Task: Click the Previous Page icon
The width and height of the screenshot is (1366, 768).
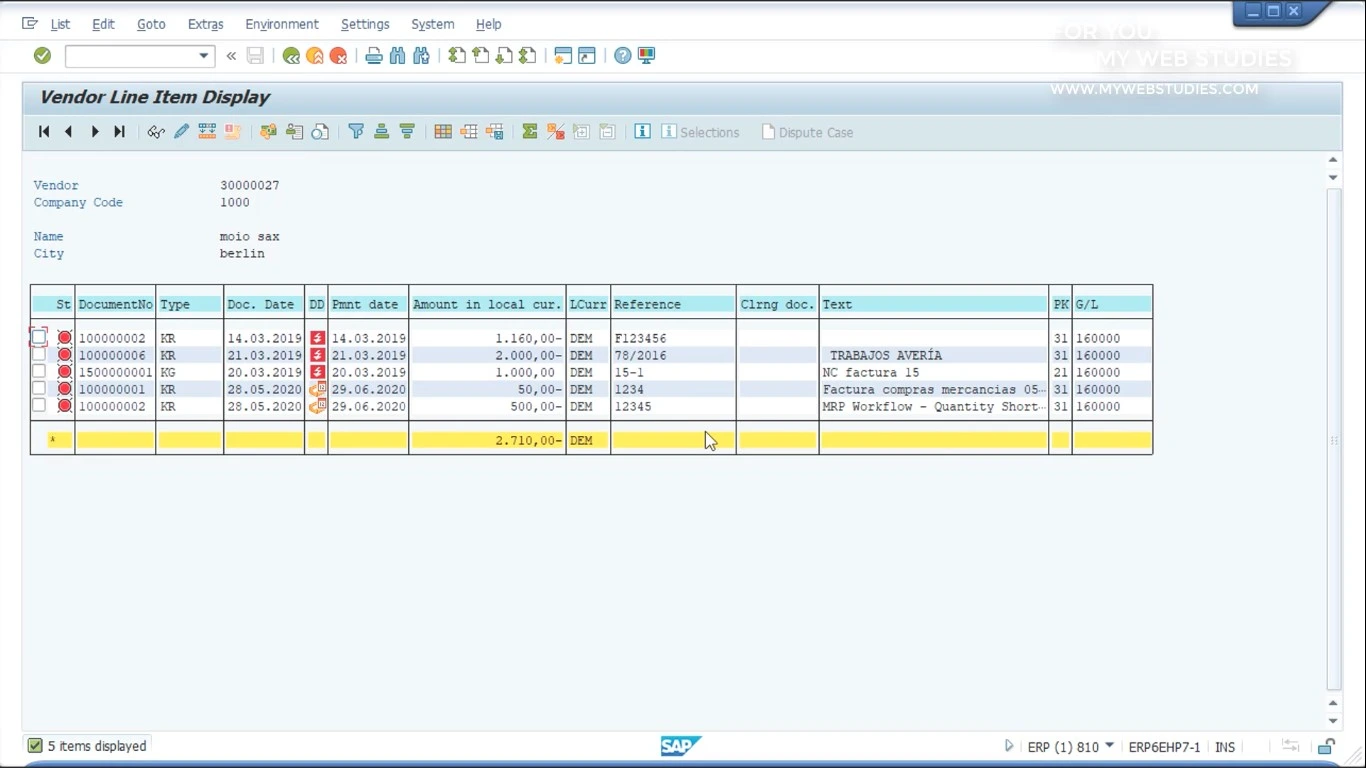Action: 481,56
